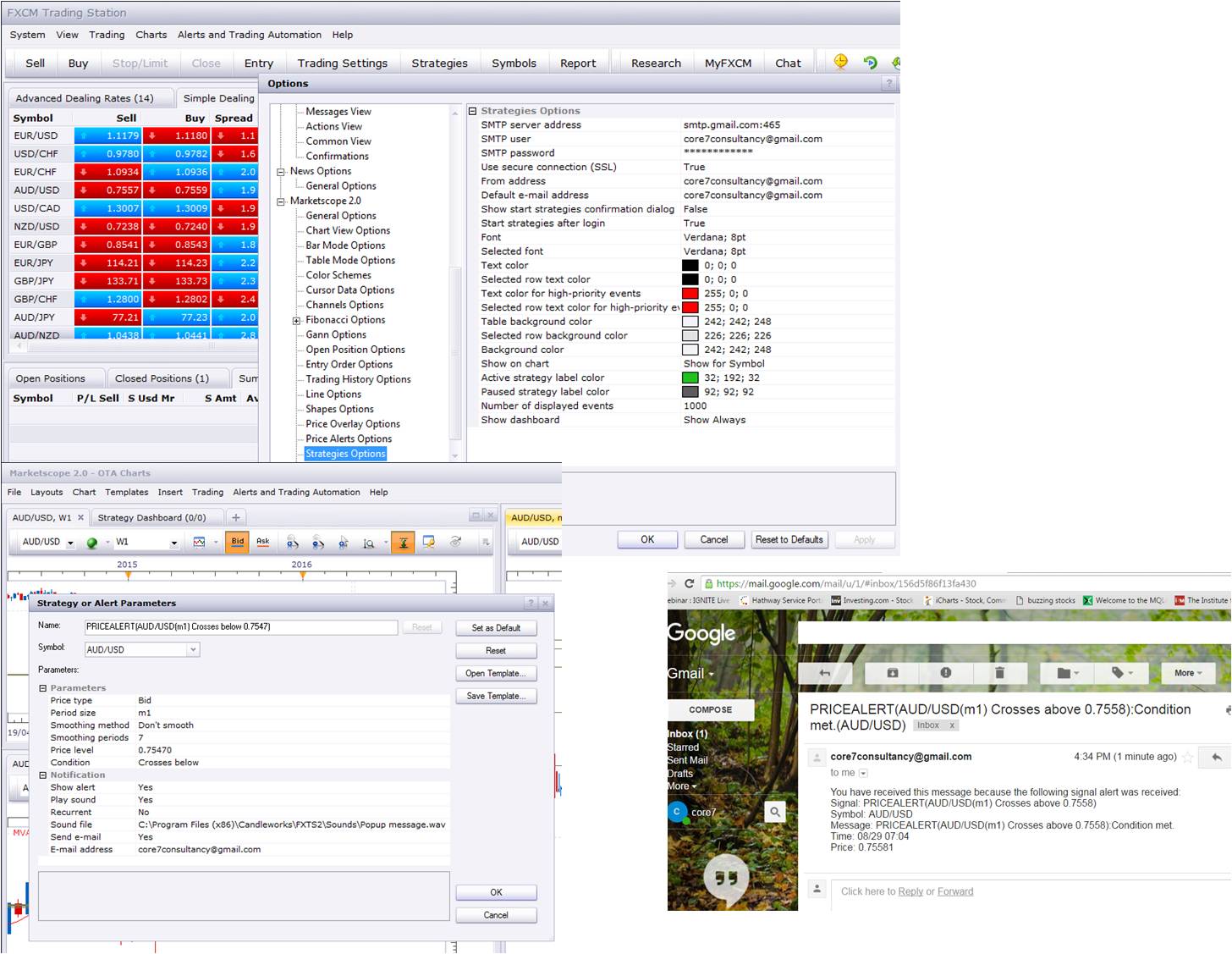Click the Forward link in Gmail
The image size is (1232, 954).
click(x=955, y=891)
